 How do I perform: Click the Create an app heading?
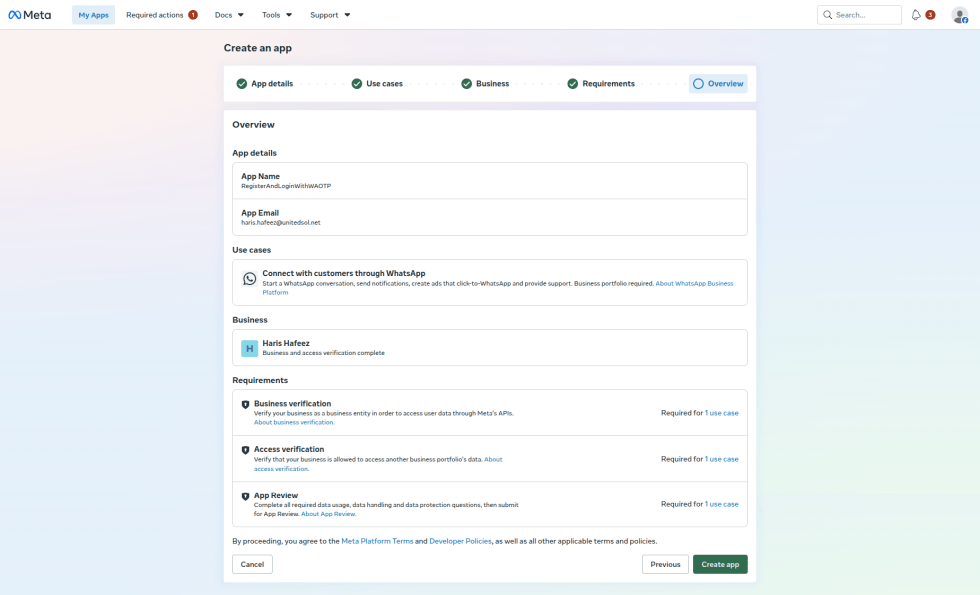tap(258, 48)
